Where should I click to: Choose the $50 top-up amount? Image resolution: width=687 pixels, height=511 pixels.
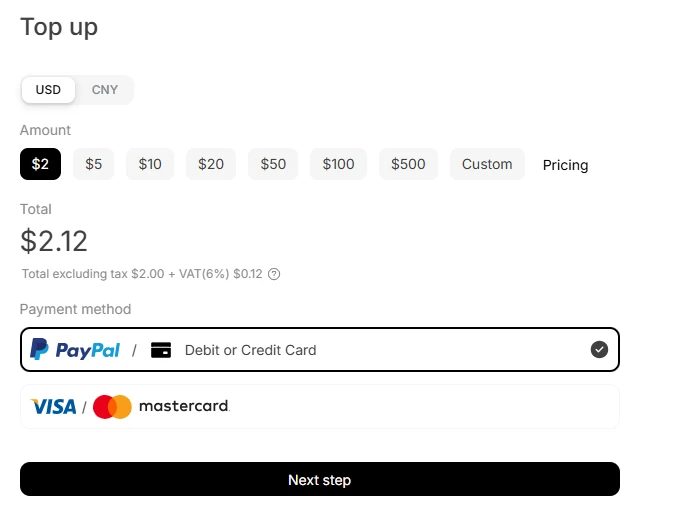(x=273, y=164)
